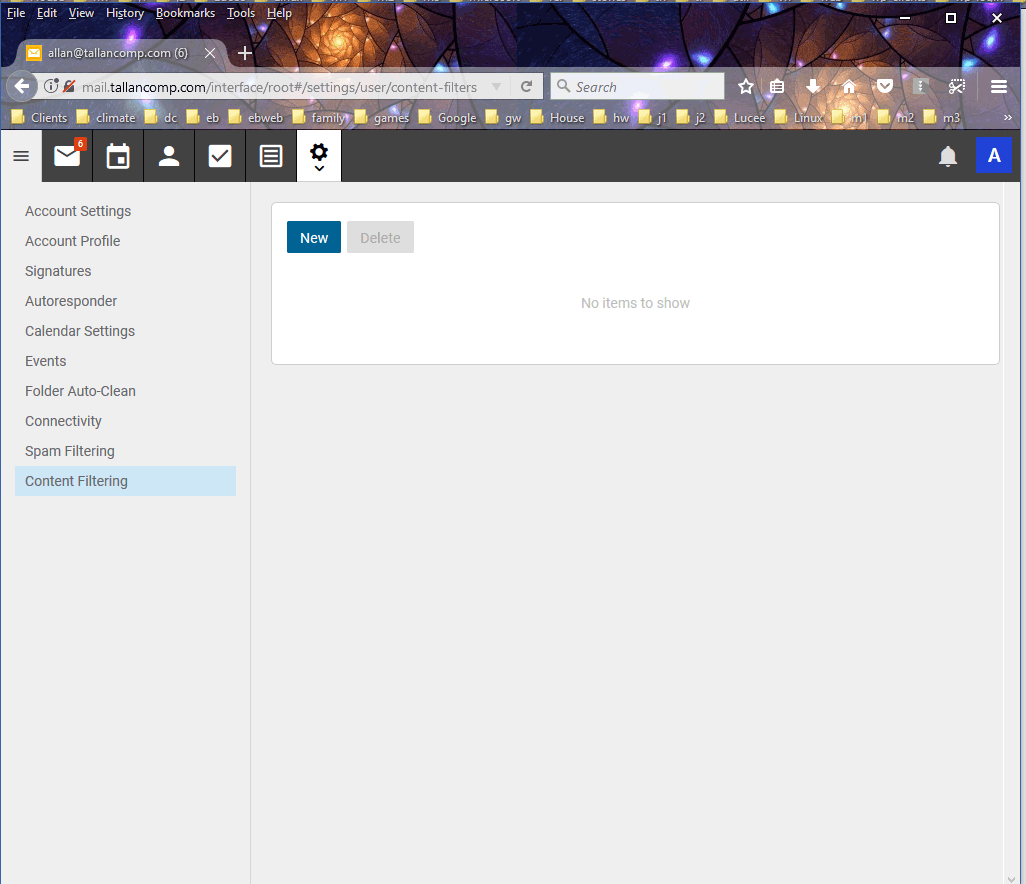The width and height of the screenshot is (1026, 884).
Task: Open the Calendar icon in top bar
Action: coord(118,156)
